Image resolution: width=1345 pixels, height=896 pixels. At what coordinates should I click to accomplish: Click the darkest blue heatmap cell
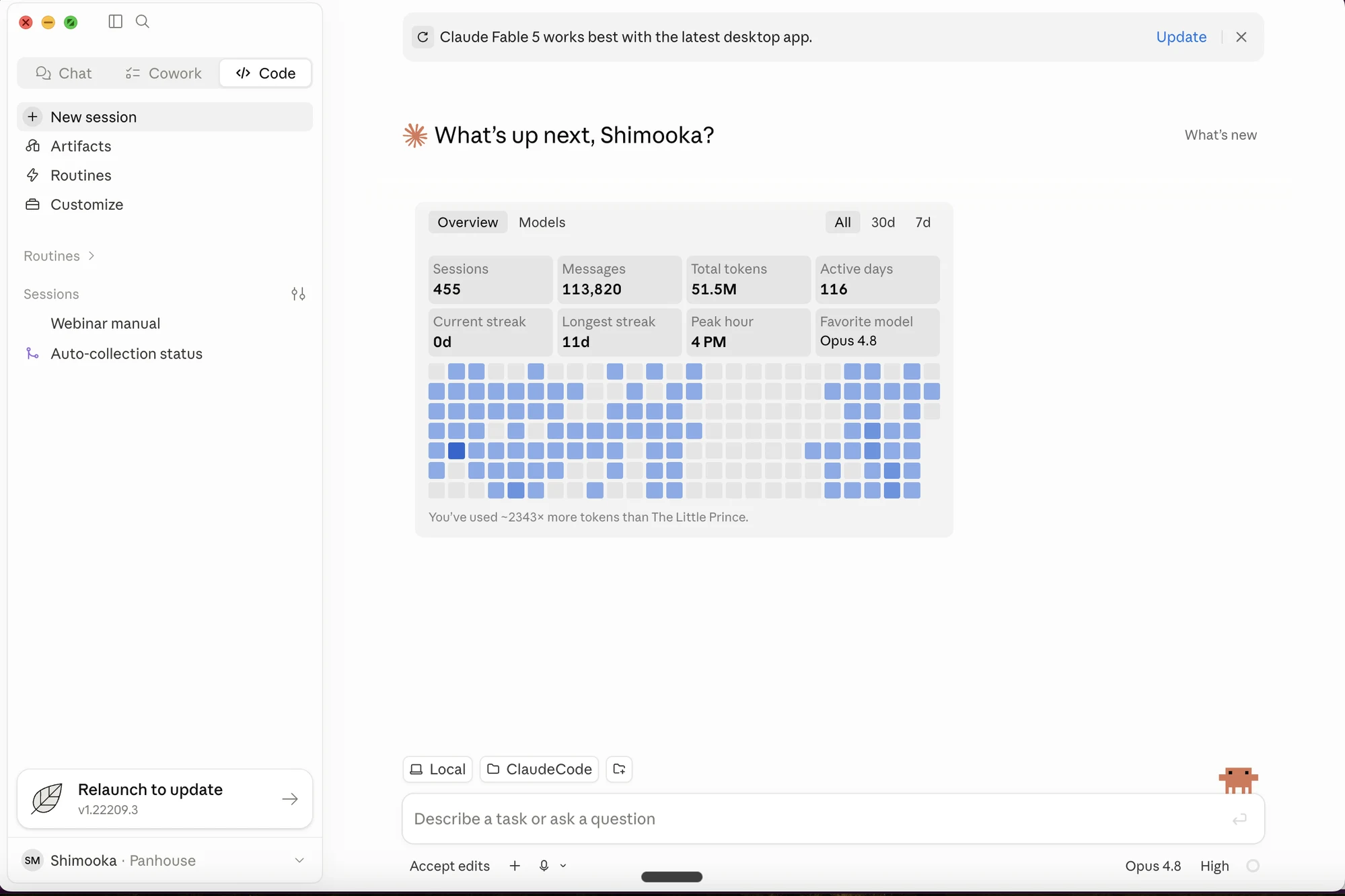(x=456, y=451)
